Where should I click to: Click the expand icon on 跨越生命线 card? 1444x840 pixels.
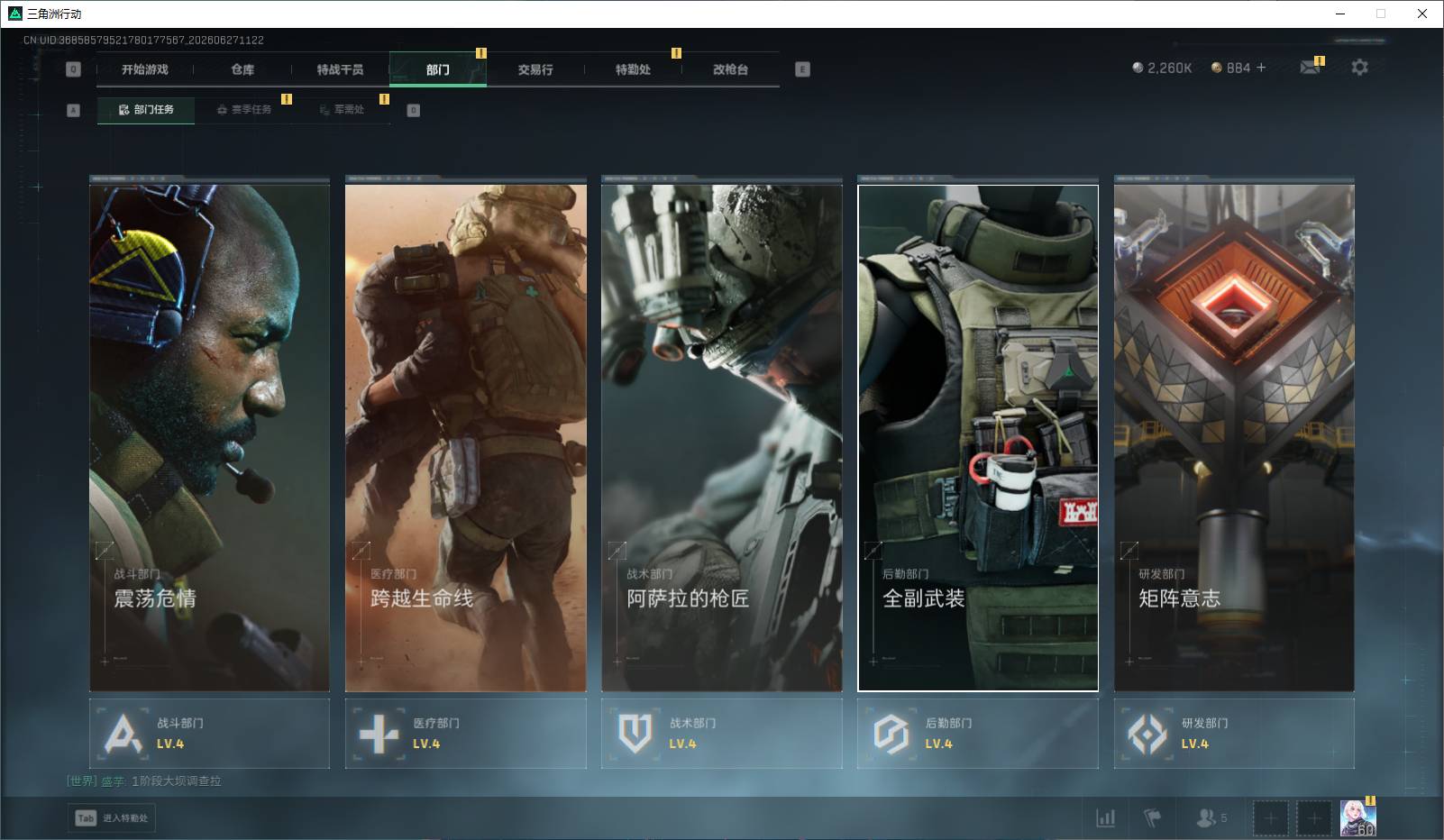(x=361, y=550)
